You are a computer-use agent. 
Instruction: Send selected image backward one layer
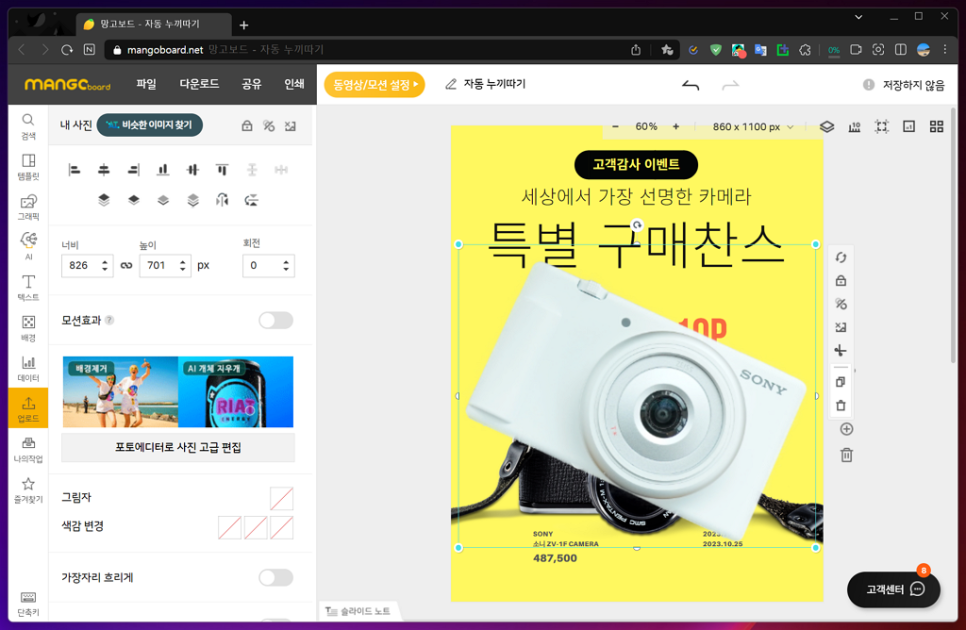click(163, 200)
